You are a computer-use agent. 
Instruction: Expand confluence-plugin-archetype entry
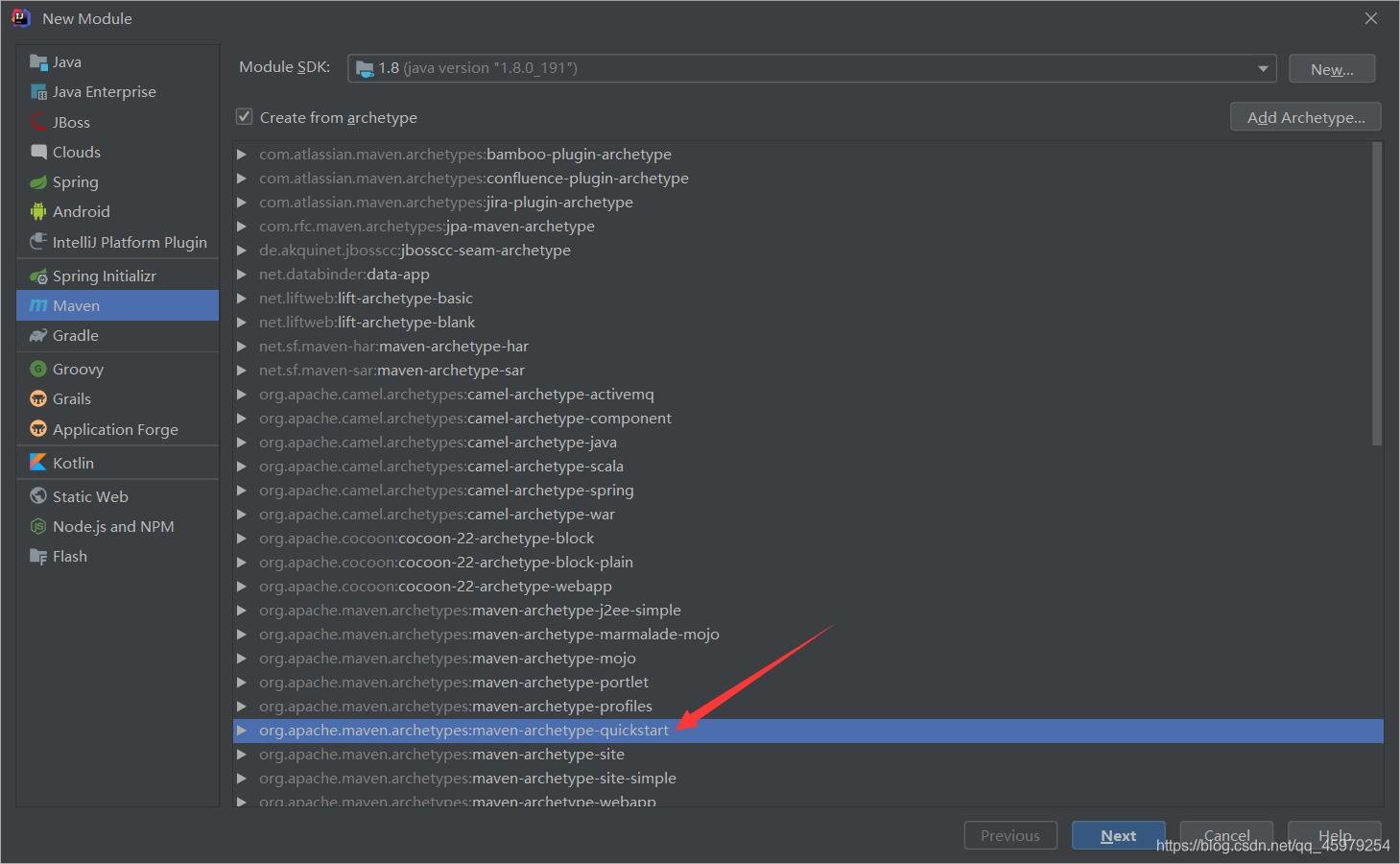tap(242, 179)
